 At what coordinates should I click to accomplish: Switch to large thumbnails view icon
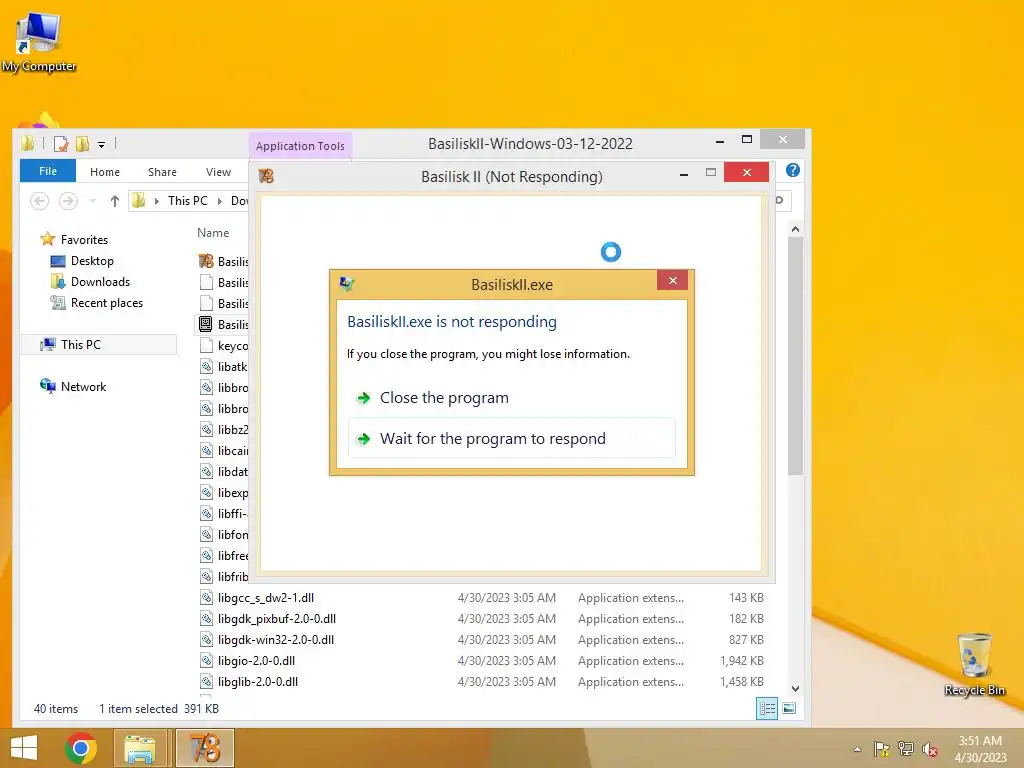point(789,709)
